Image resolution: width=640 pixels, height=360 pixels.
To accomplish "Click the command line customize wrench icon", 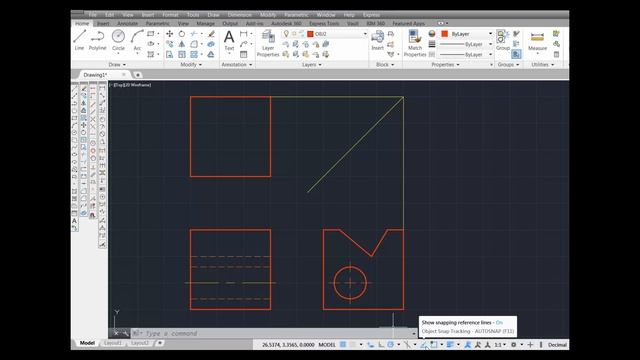I will 125,333.
